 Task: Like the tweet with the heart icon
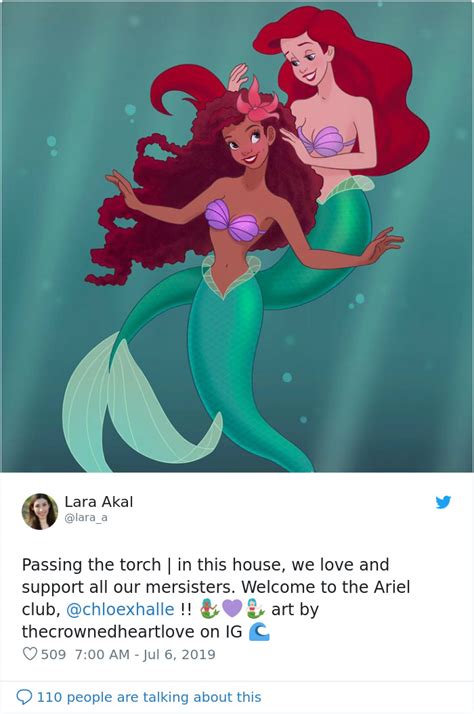click(30, 654)
